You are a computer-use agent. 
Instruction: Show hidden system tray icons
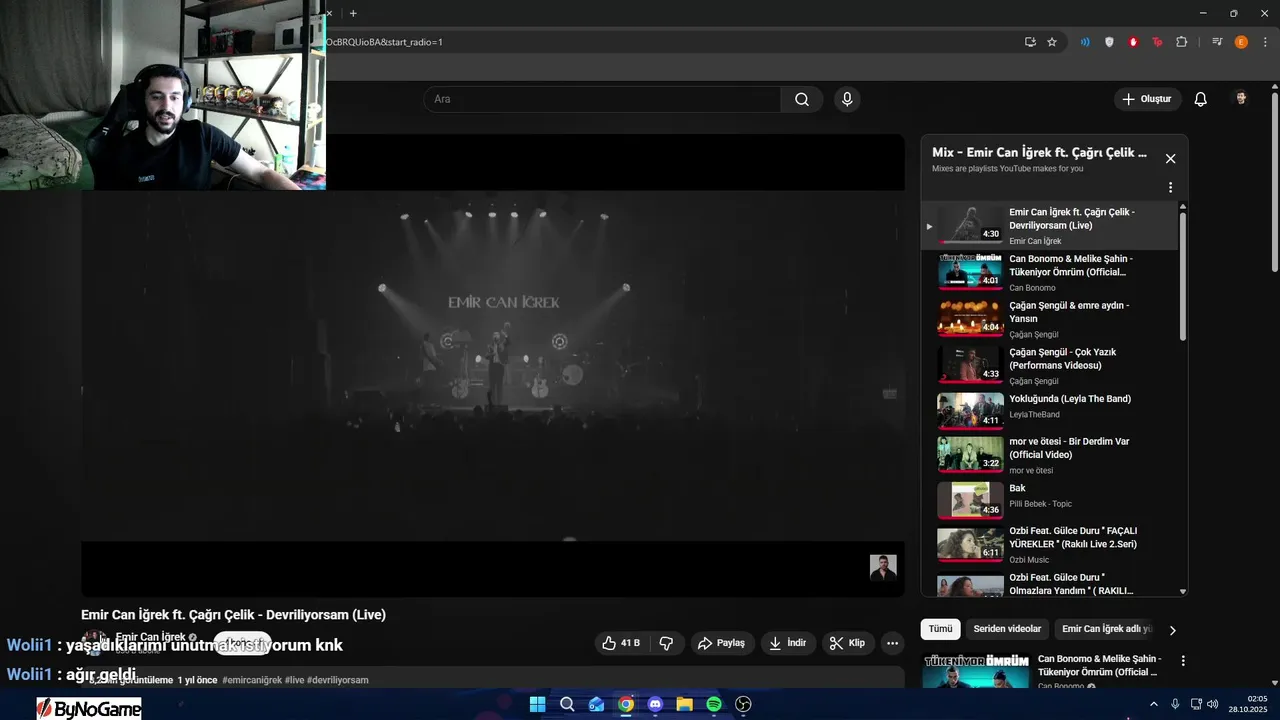(1154, 704)
